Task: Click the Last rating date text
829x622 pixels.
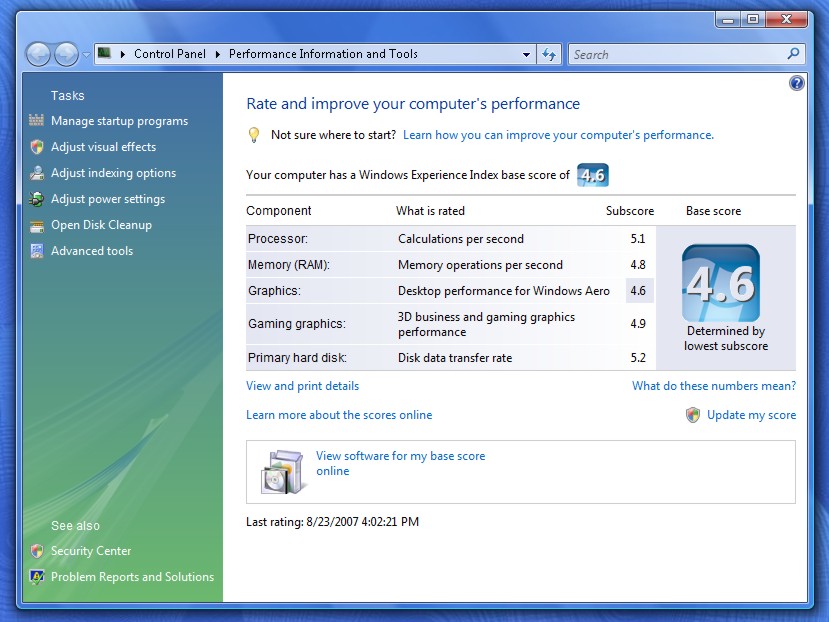Action: [333, 522]
